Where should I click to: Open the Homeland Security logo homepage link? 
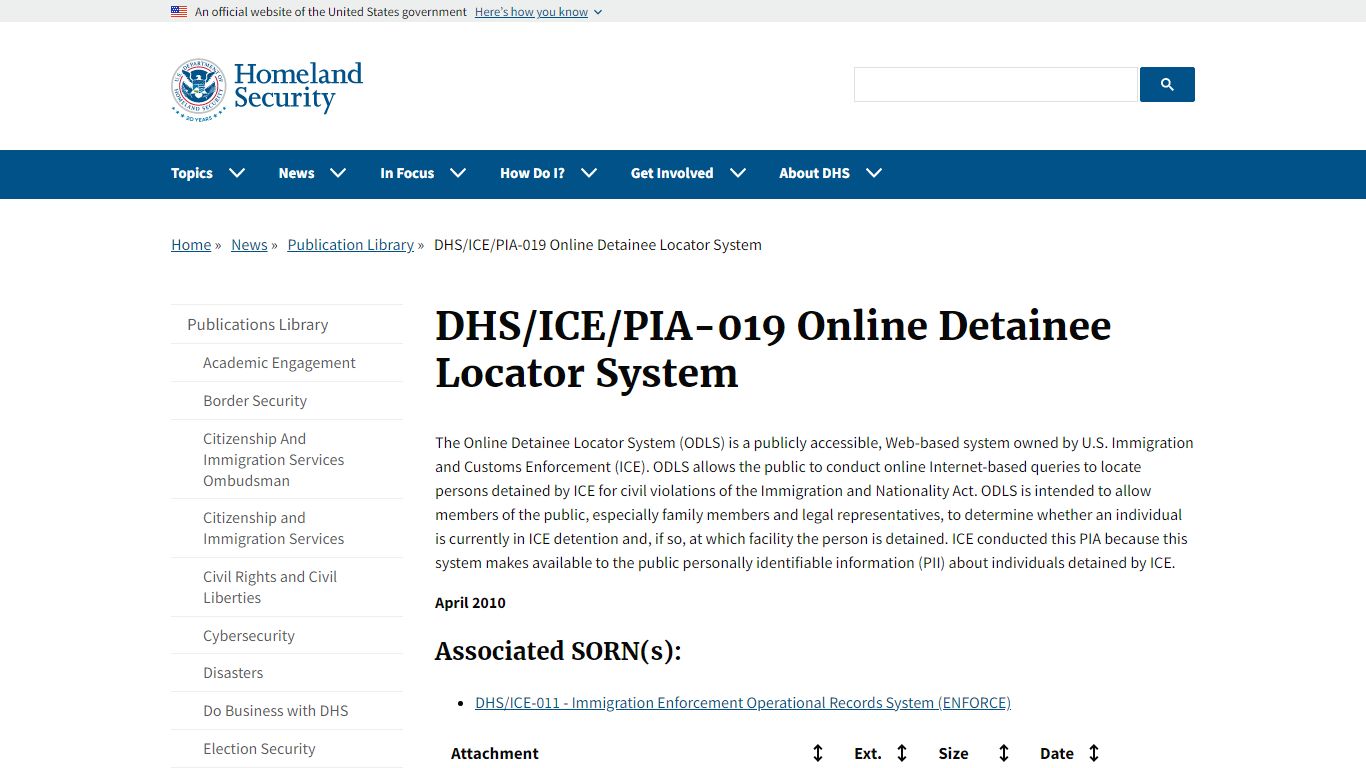tap(267, 89)
